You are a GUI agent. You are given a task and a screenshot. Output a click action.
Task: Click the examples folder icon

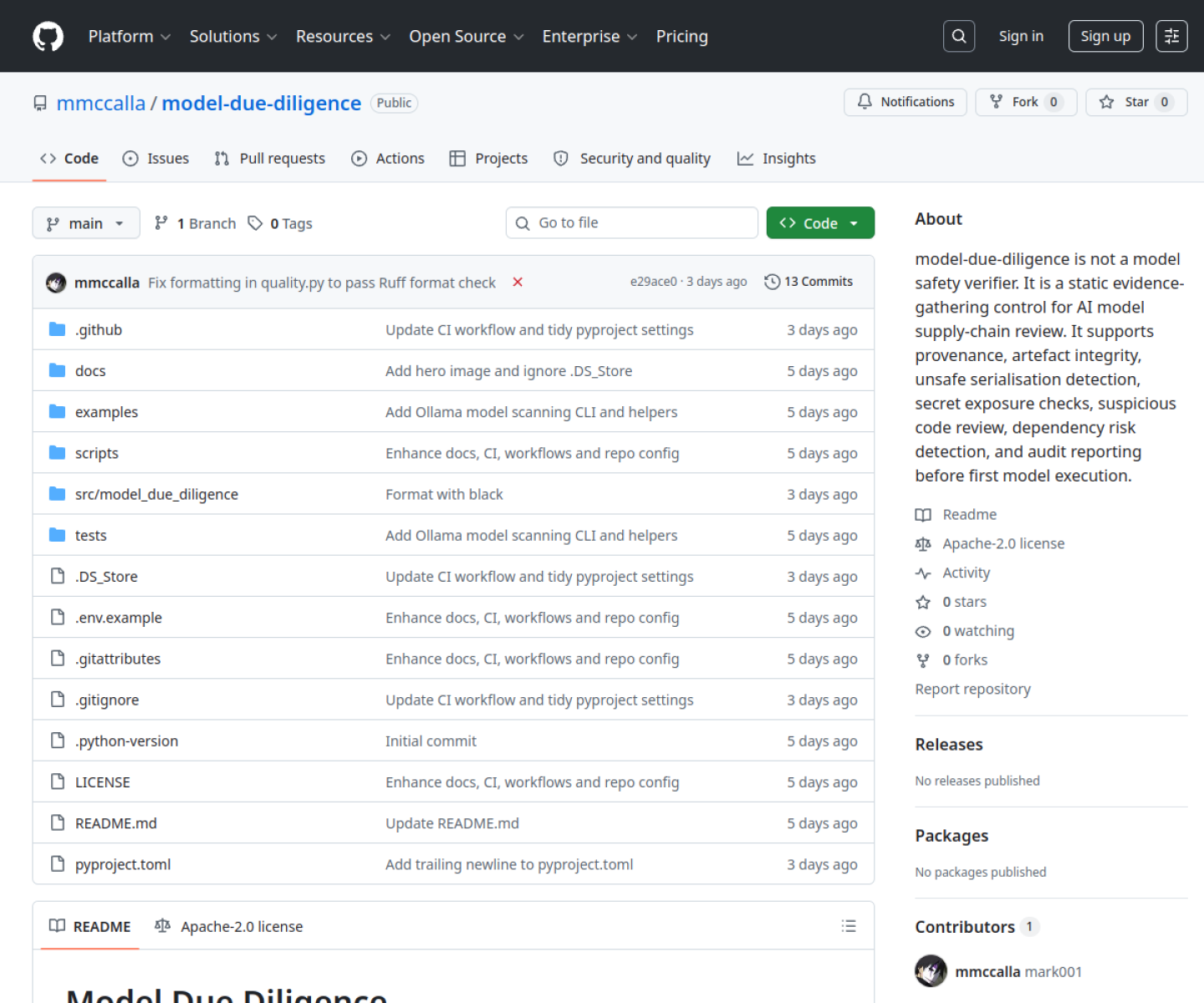click(57, 411)
